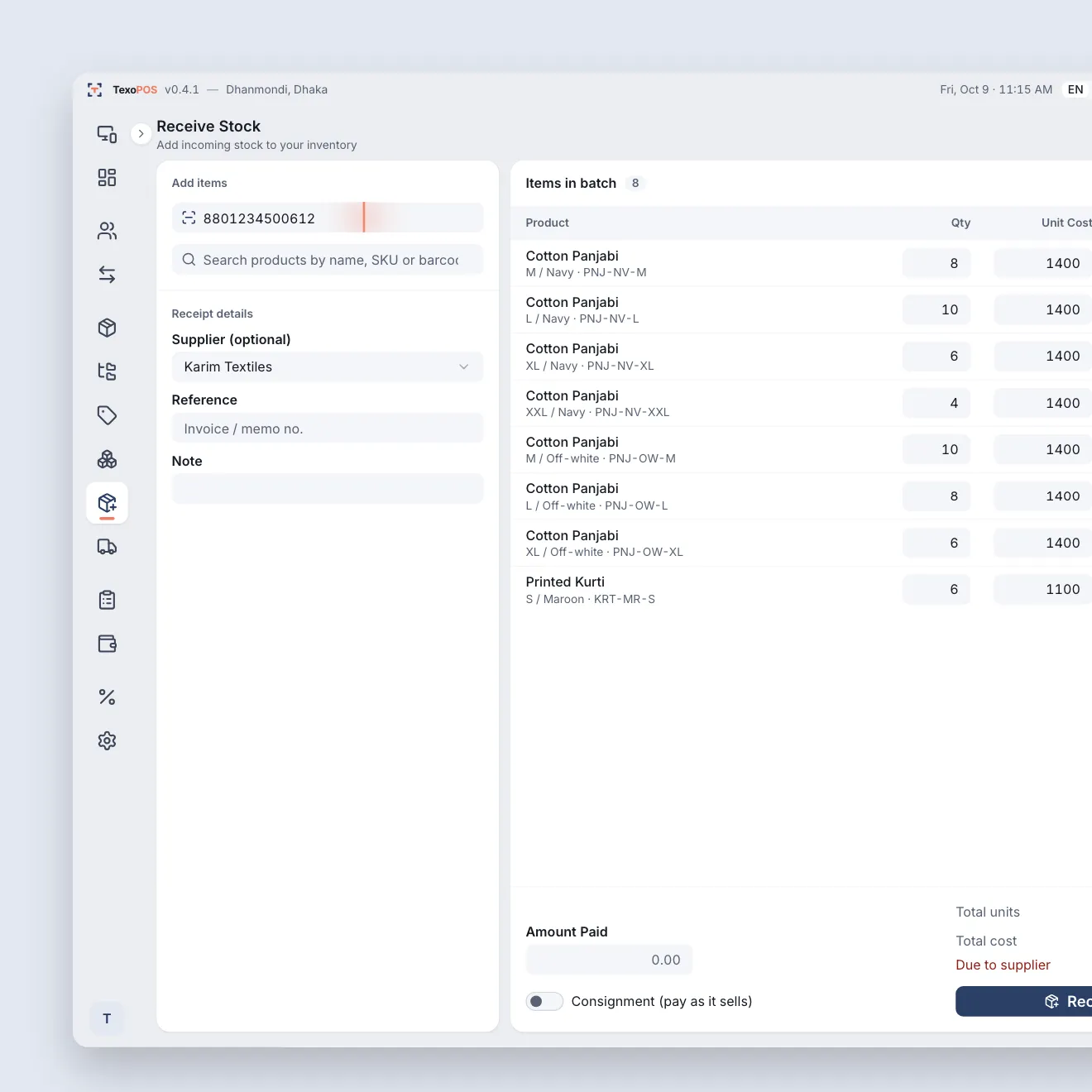The image size is (1092, 1092).
Task: Click the Reference invoice / memo field
Action: [328, 429]
